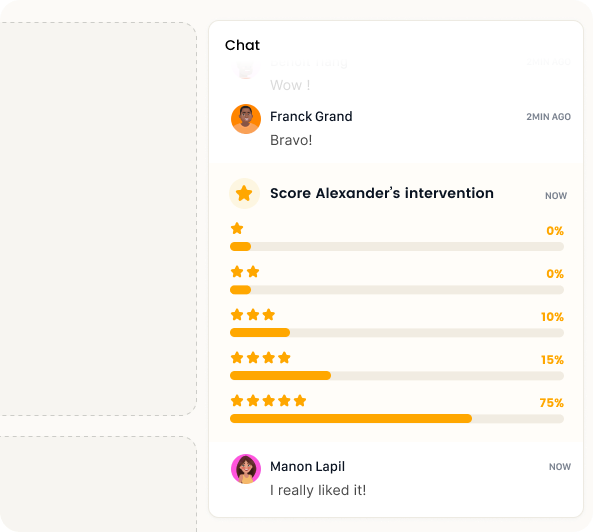Click the two-star 0% progress bar
The width and height of the screenshot is (593, 532).
coord(397,290)
